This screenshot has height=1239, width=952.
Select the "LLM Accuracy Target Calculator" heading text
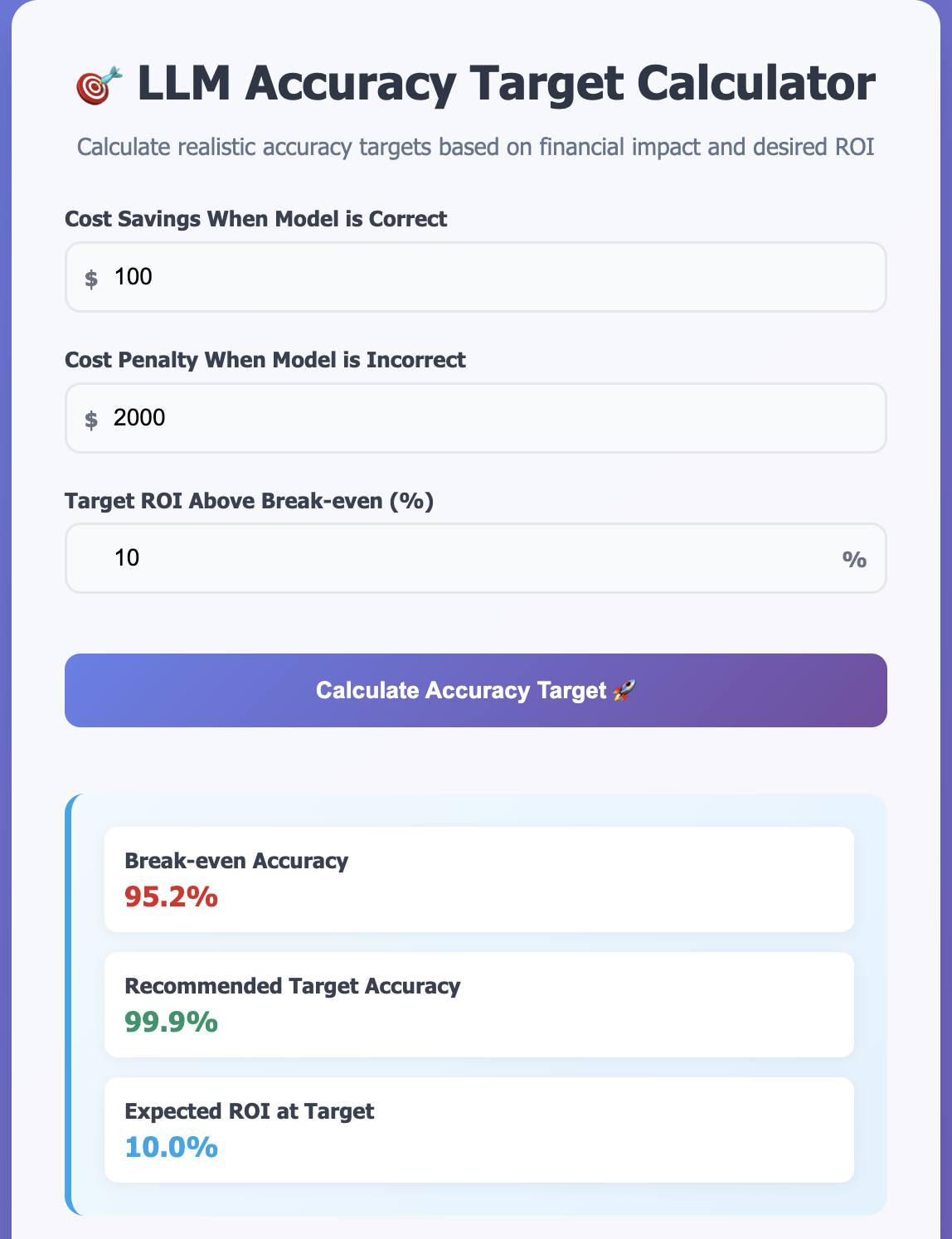(x=506, y=85)
